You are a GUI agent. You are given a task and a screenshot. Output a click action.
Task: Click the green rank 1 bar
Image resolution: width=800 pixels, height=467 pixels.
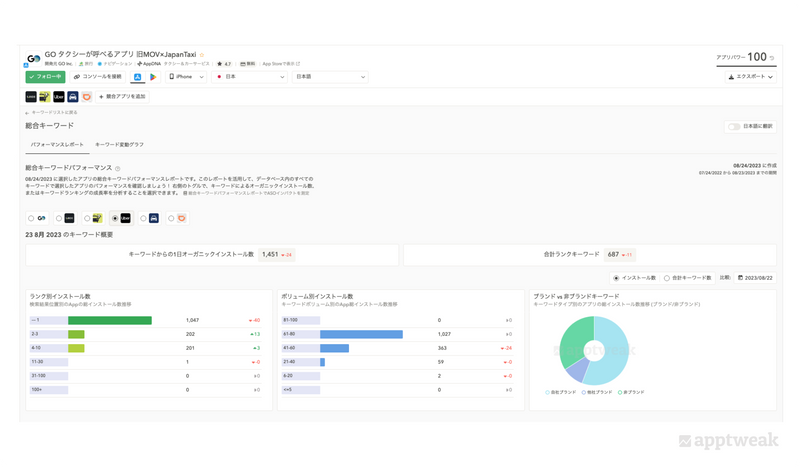pos(110,321)
